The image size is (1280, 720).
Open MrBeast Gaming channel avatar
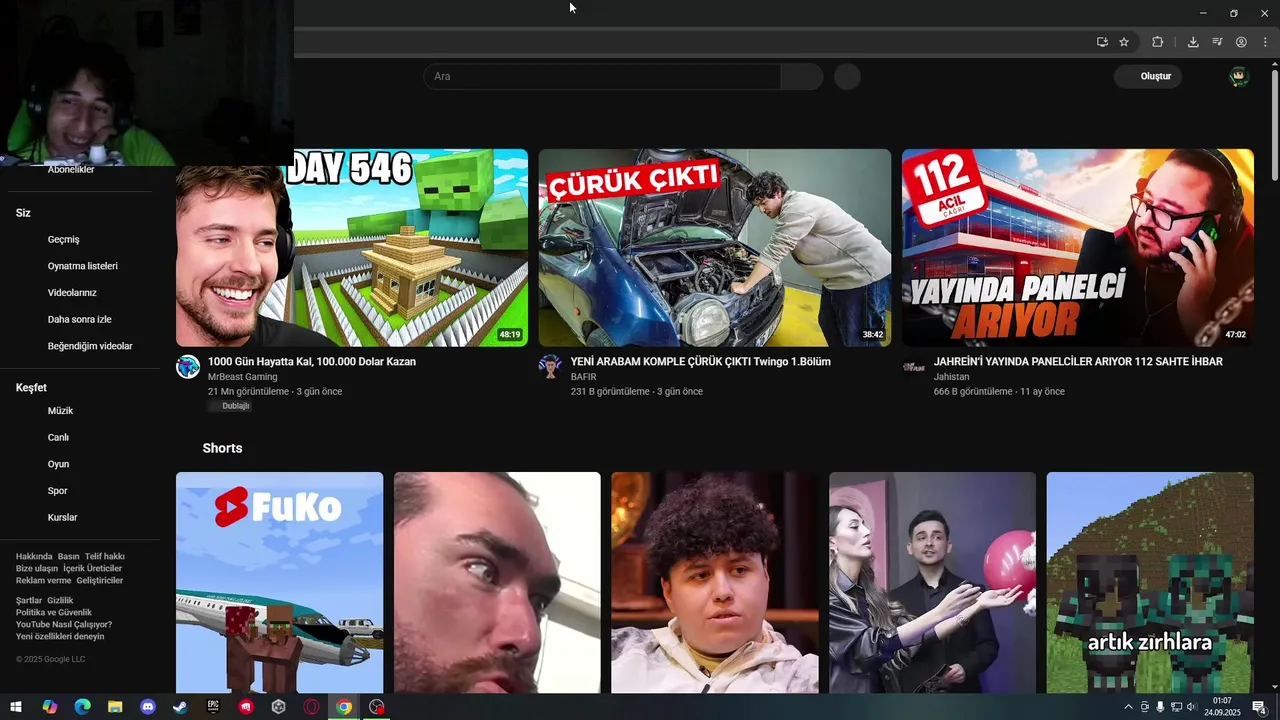pos(188,367)
